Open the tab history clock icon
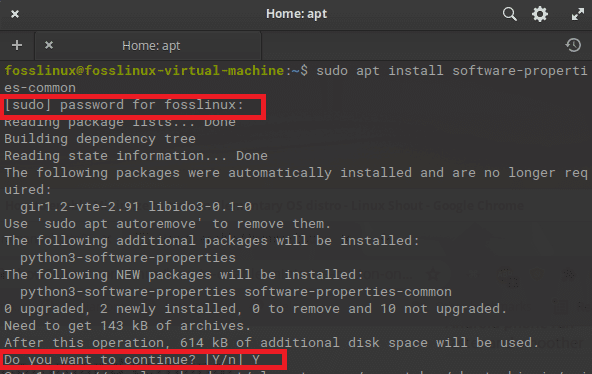This screenshot has height=374, width=592. (573, 45)
